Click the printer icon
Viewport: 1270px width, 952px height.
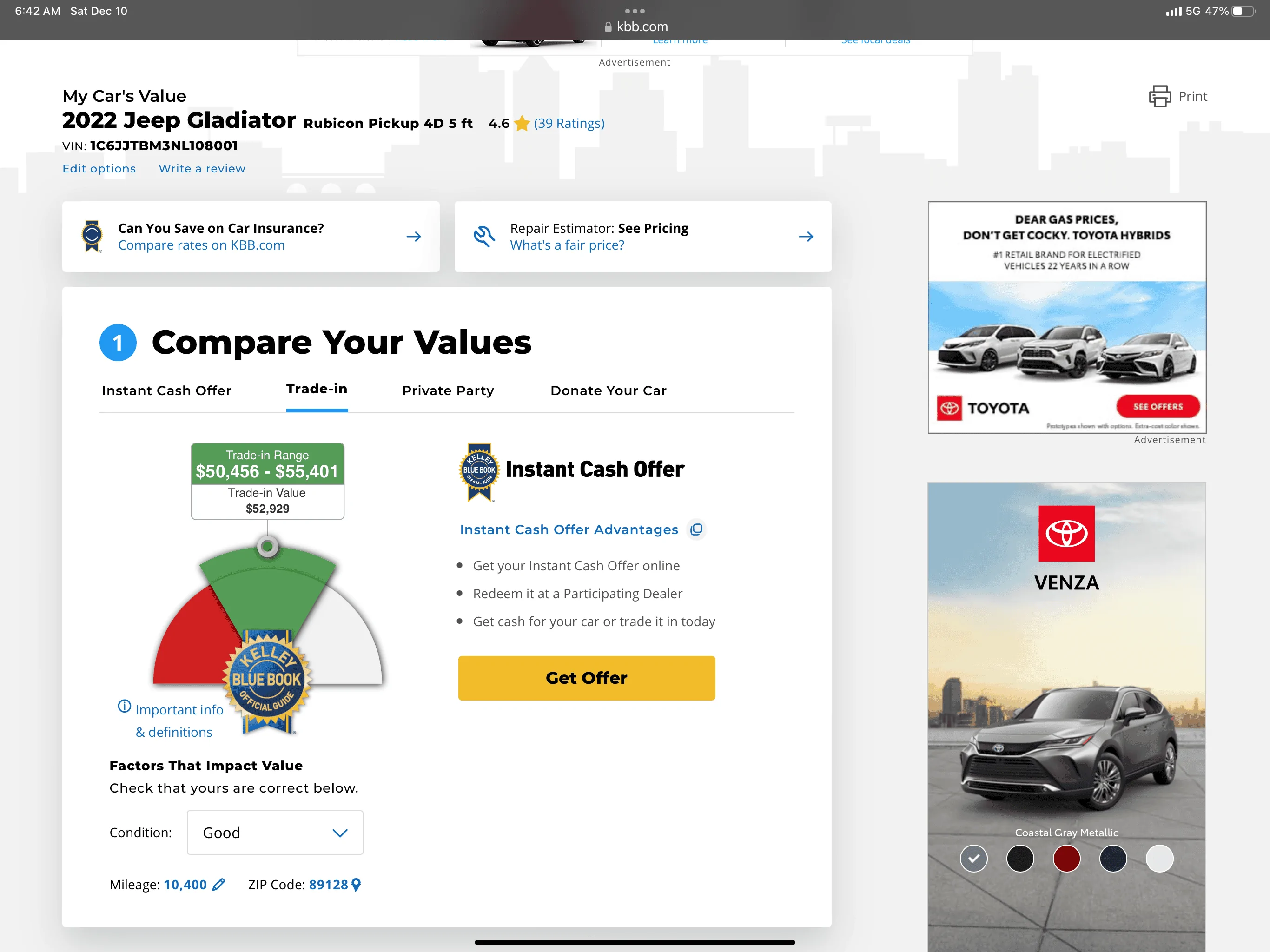(x=1159, y=97)
